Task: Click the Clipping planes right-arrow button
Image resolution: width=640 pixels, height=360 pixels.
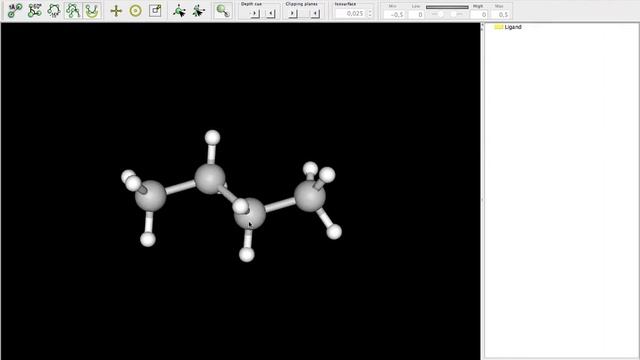Action: [293, 14]
